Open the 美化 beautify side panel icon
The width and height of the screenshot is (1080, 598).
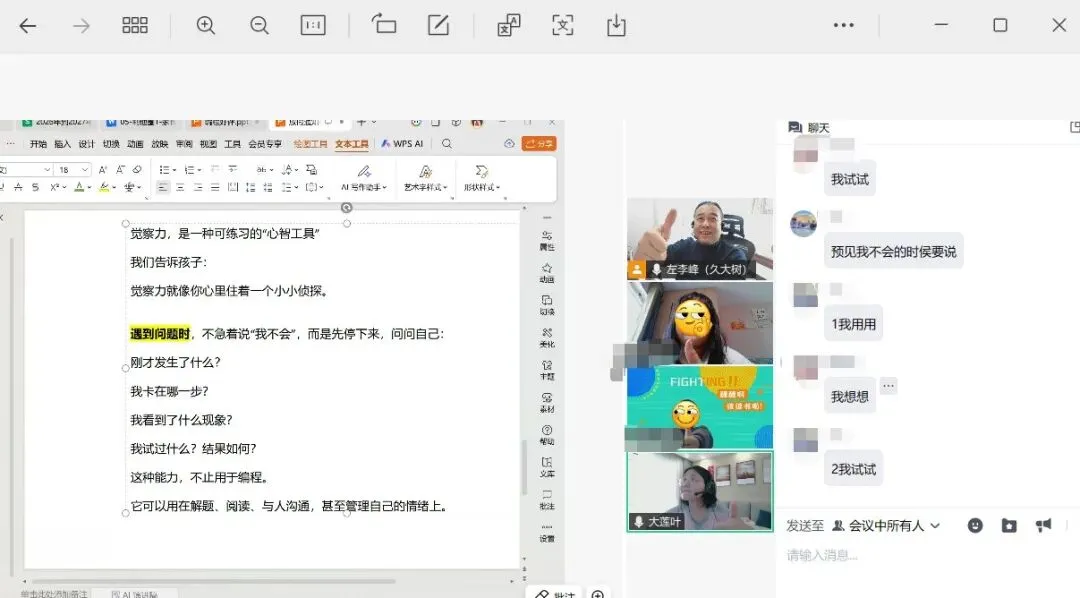[x=547, y=338]
